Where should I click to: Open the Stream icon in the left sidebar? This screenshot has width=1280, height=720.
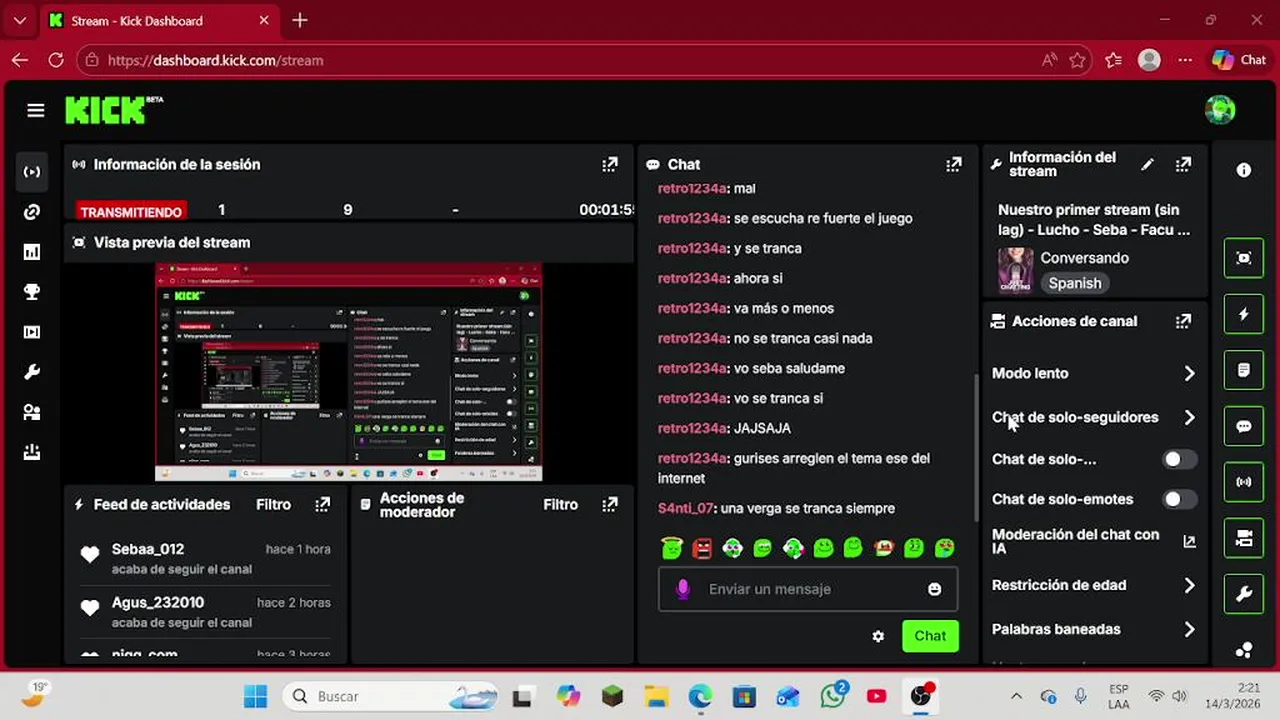(32, 172)
